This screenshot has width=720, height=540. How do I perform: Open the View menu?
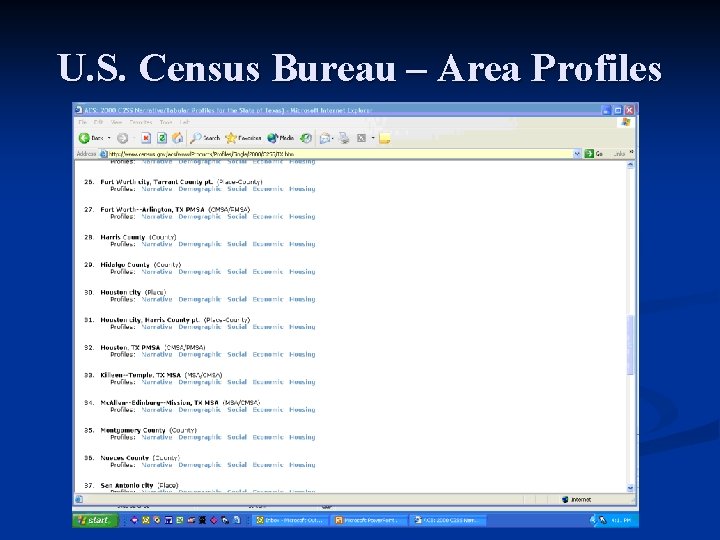pos(116,122)
